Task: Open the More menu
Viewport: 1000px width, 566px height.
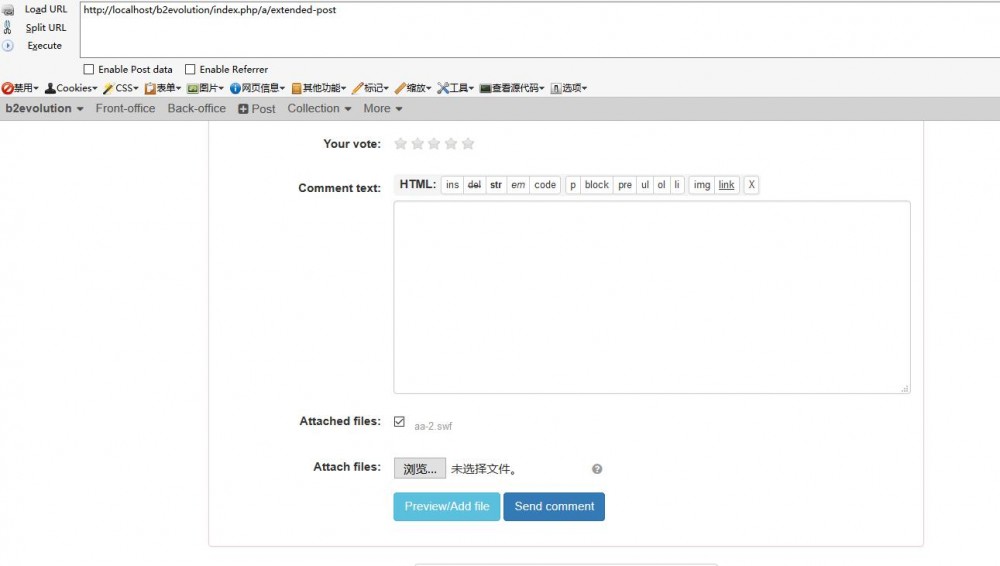Action: click(x=383, y=108)
